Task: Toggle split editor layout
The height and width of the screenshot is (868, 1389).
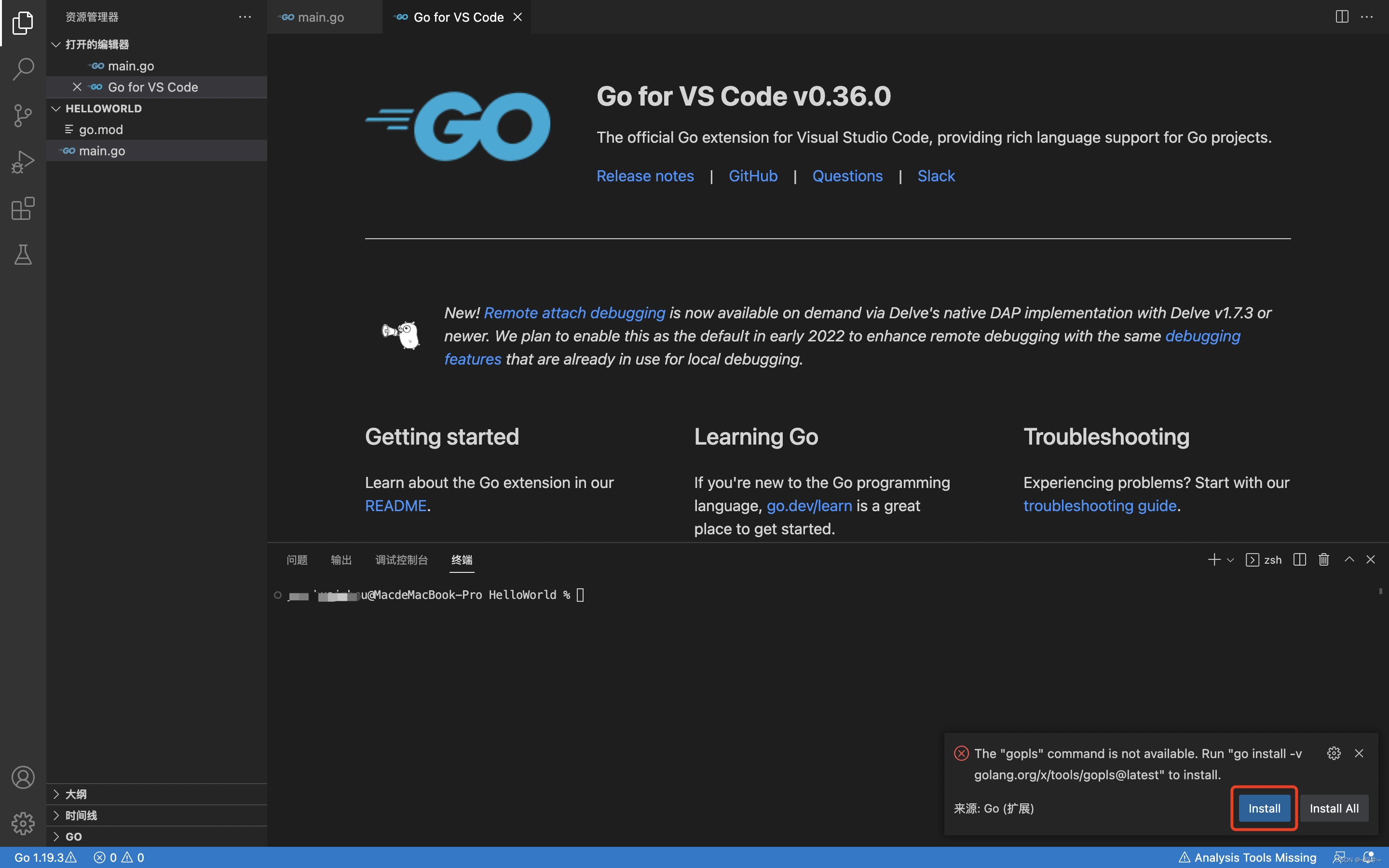Action: click(1341, 17)
